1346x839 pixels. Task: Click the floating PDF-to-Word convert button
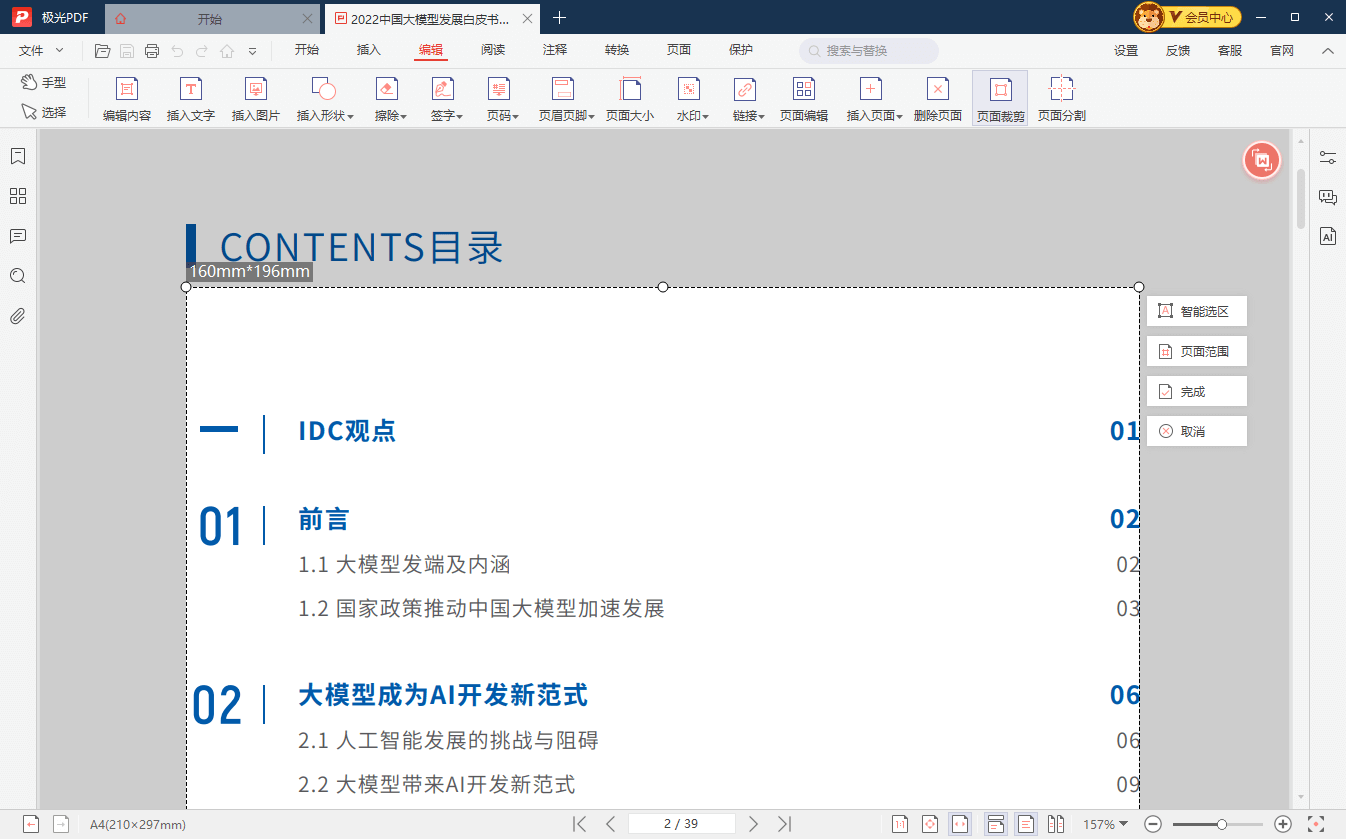1263,160
